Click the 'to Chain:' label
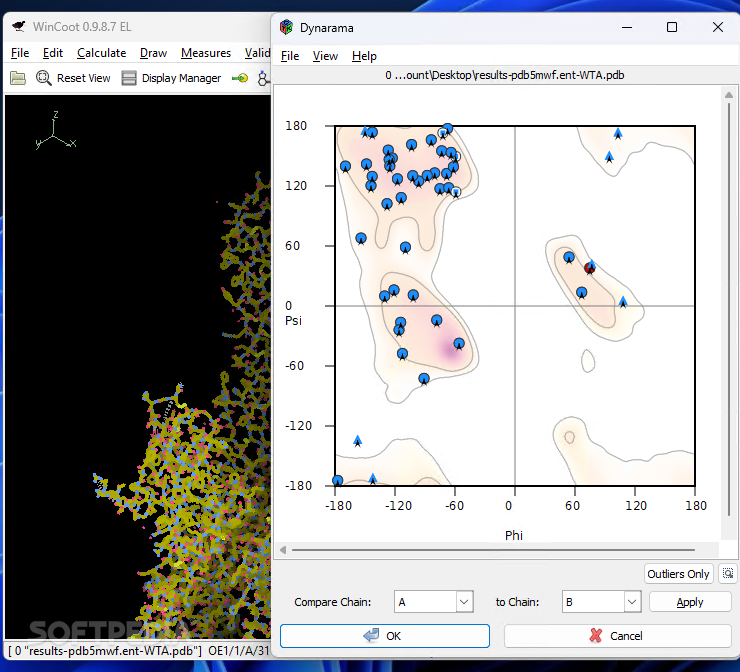Viewport: 740px width, 672px height. pos(517,602)
